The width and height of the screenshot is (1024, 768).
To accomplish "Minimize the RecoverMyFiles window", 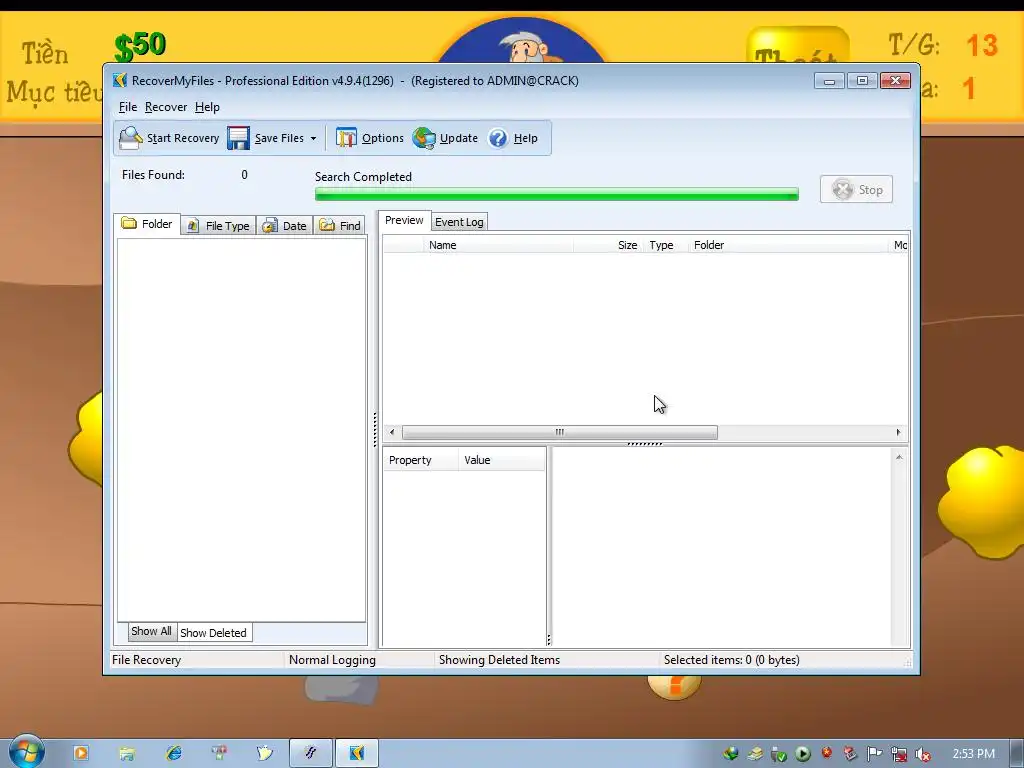I will pyautogui.click(x=829, y=81).
